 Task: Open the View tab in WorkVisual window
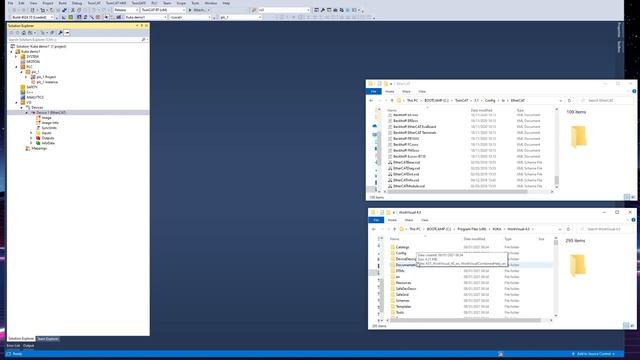425,220
